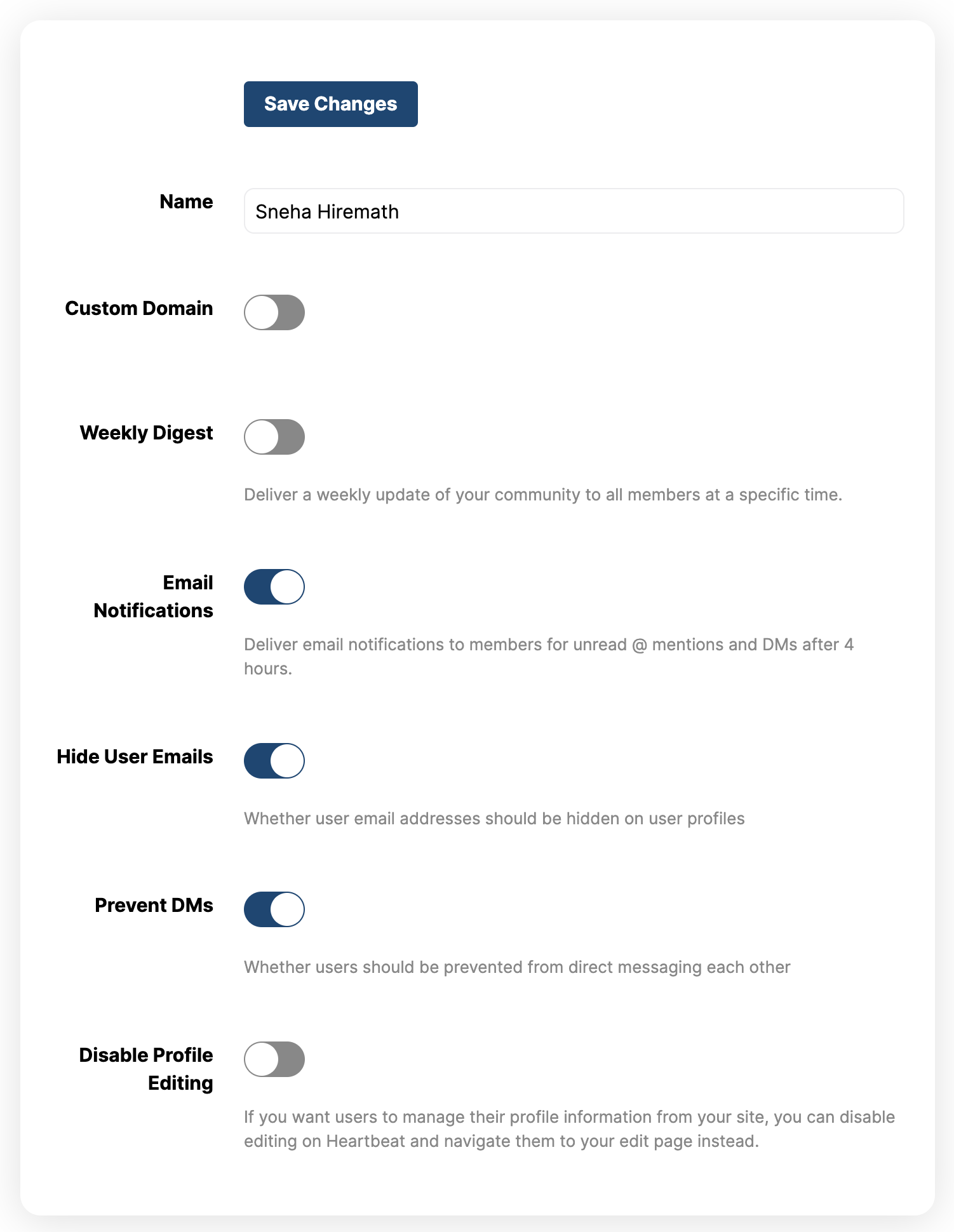This screenshot has height=1232, width=954.
Task: Click the Disable Profile Editing label
Action: (x=146, y=1069)
